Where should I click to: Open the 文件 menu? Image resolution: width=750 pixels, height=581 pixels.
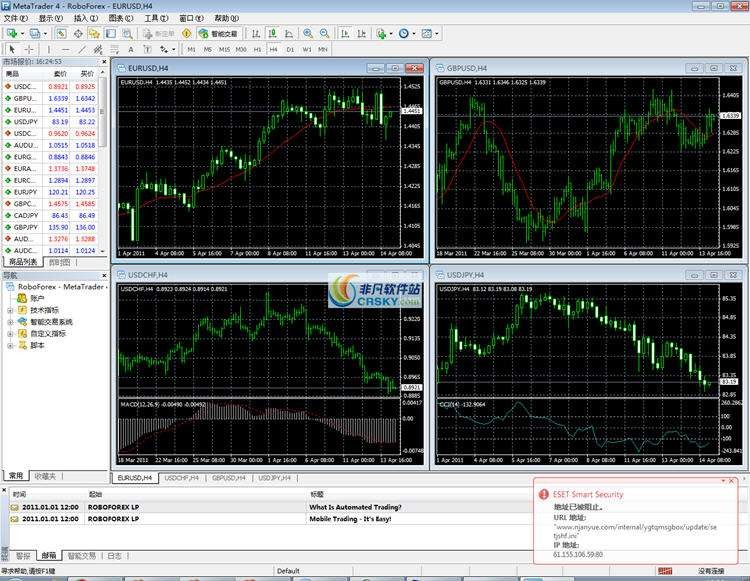pos(15,18)
